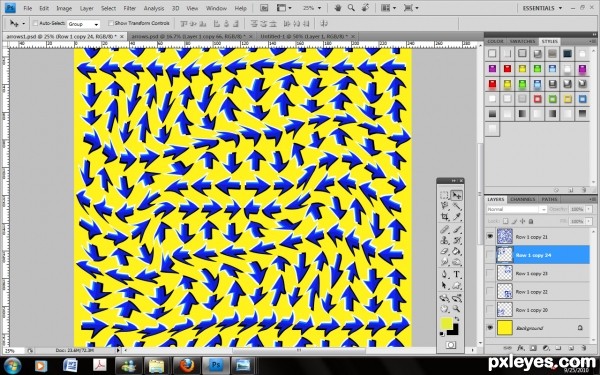Select the Eyedropper tool
600x375 pixels.
(456, 217)
